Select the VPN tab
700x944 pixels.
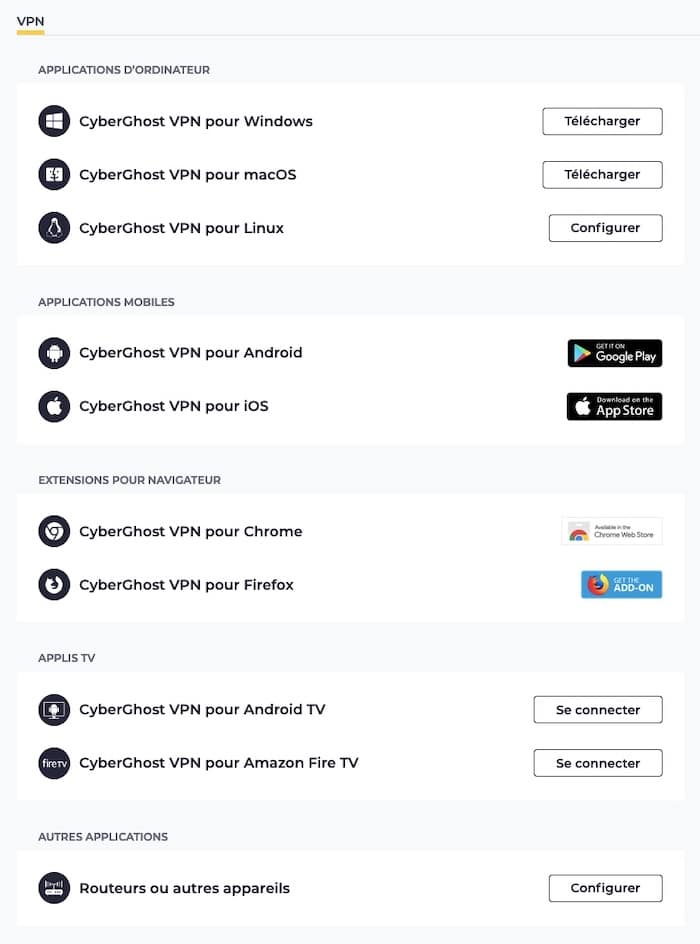(31, 21)
